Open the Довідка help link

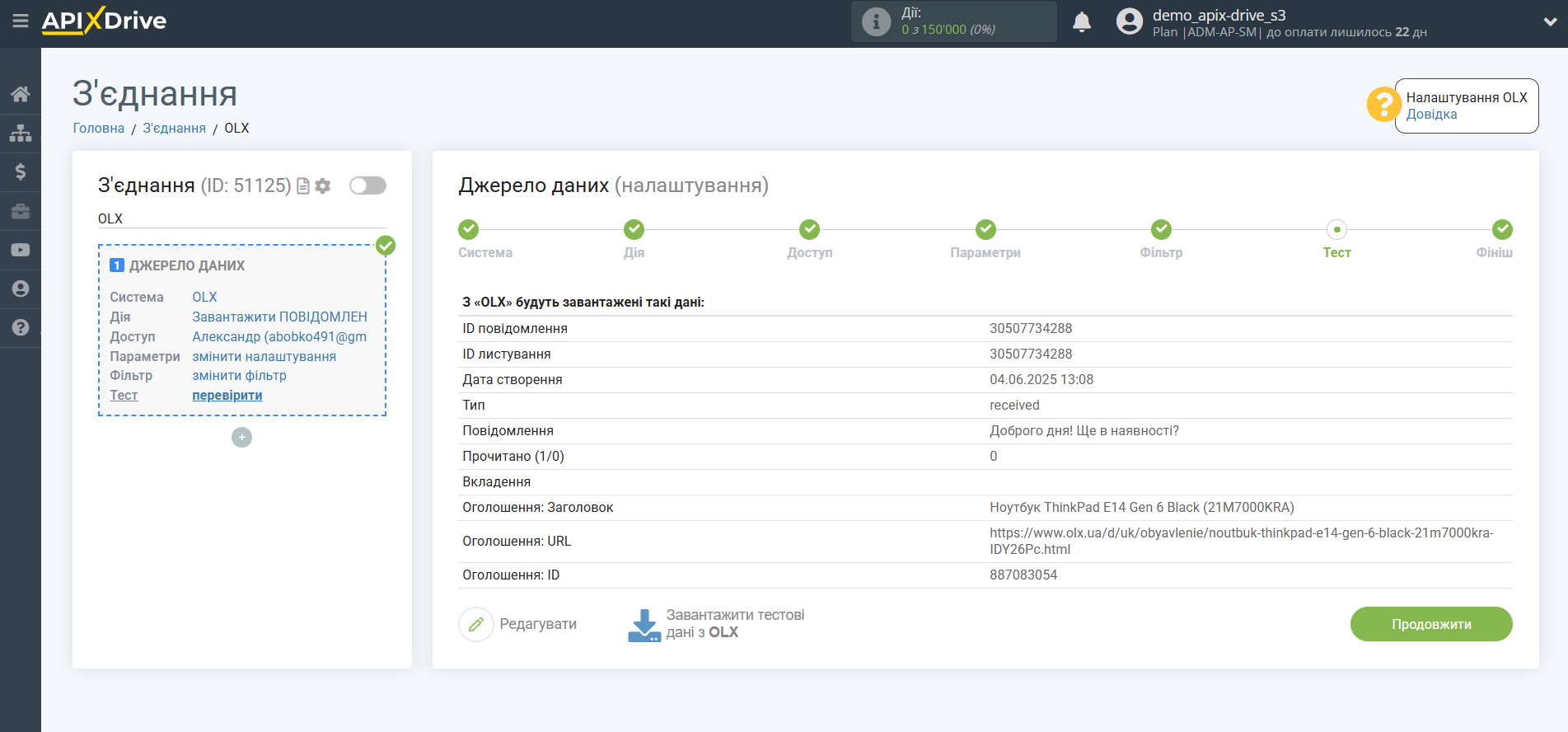(1431, 115)
